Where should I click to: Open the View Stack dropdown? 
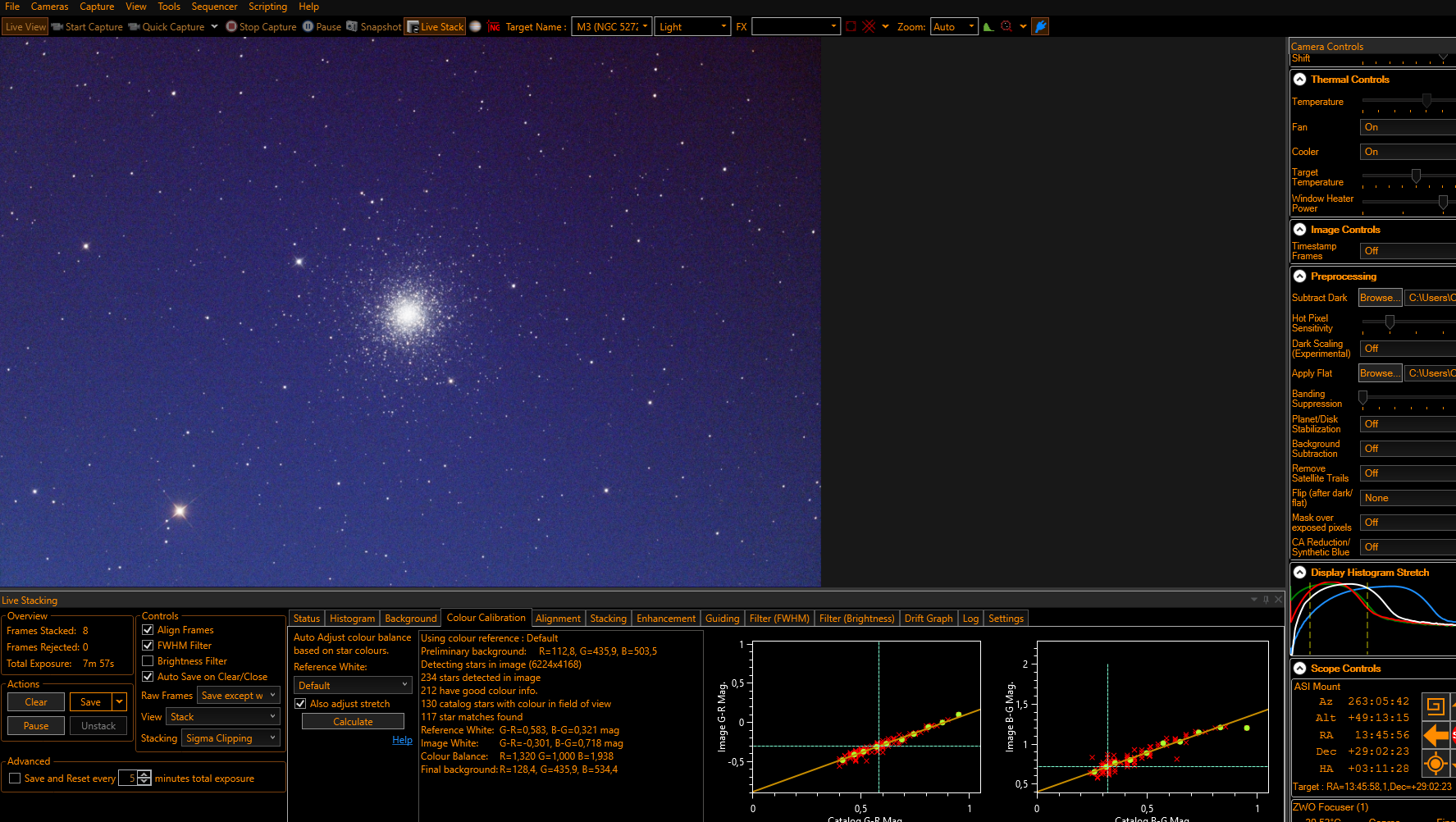point(223,717)
